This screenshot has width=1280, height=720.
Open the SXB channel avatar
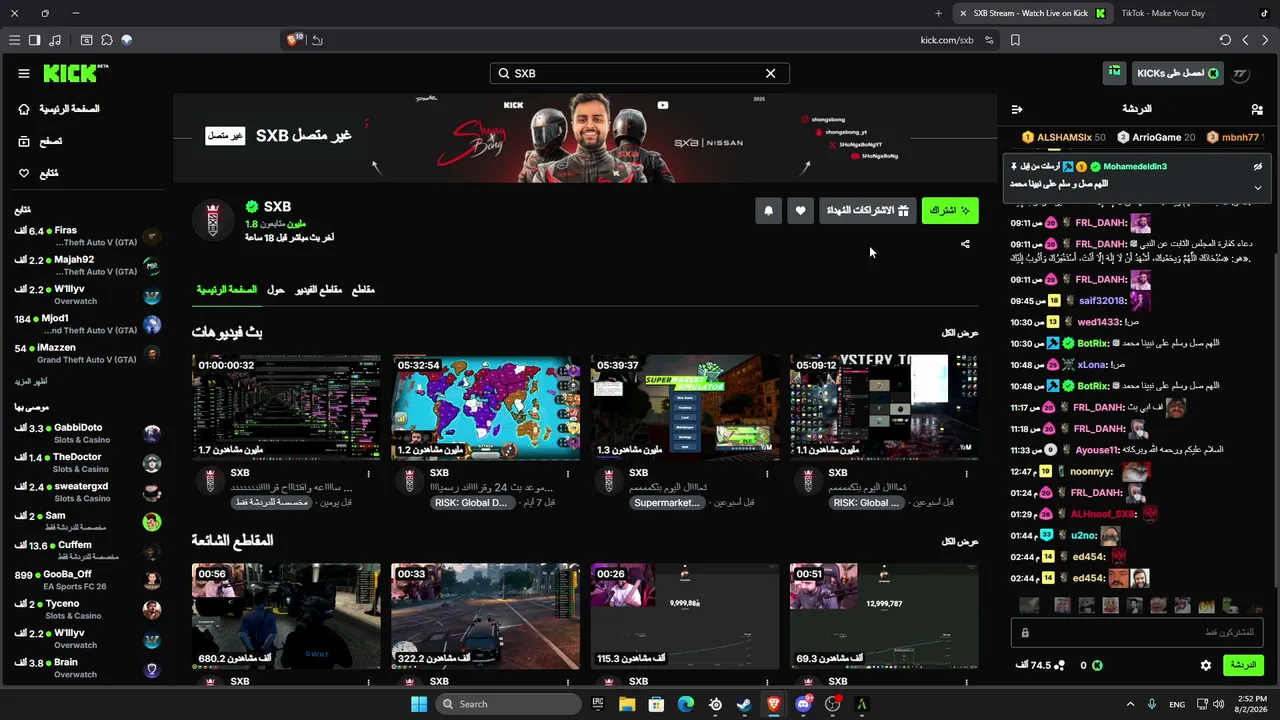[212, 220]
